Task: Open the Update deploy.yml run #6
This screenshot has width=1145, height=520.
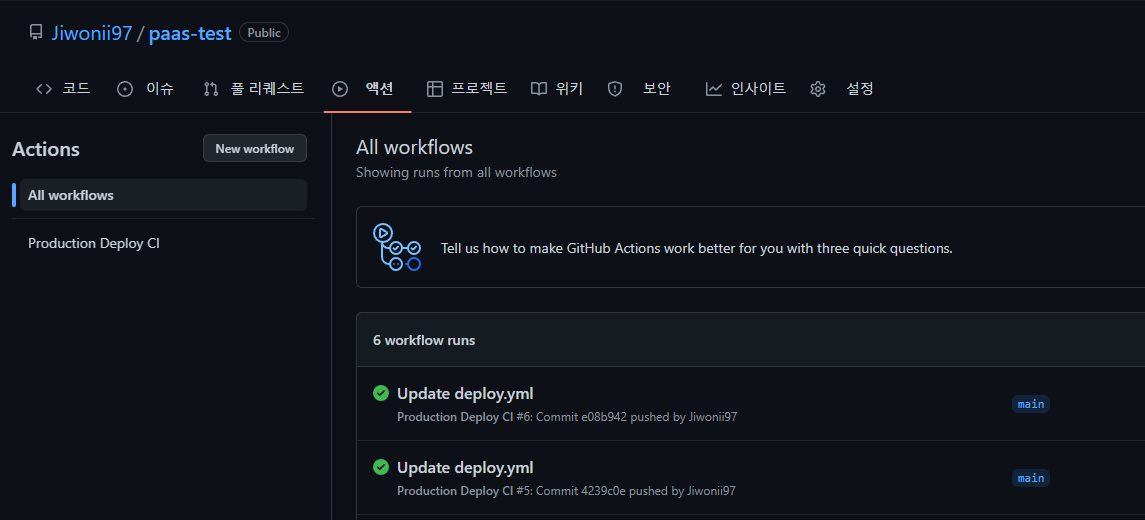Action: click(x=465, y=394)
